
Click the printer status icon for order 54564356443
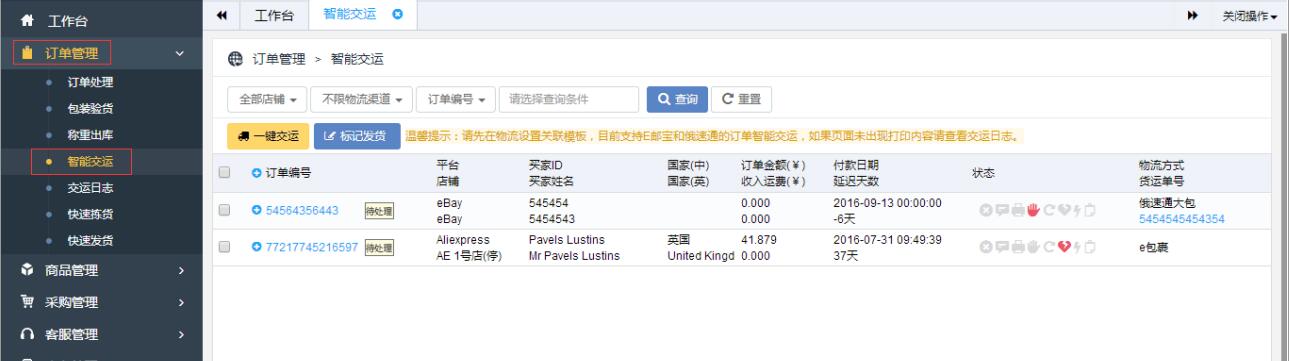[x=1018, y=210]
